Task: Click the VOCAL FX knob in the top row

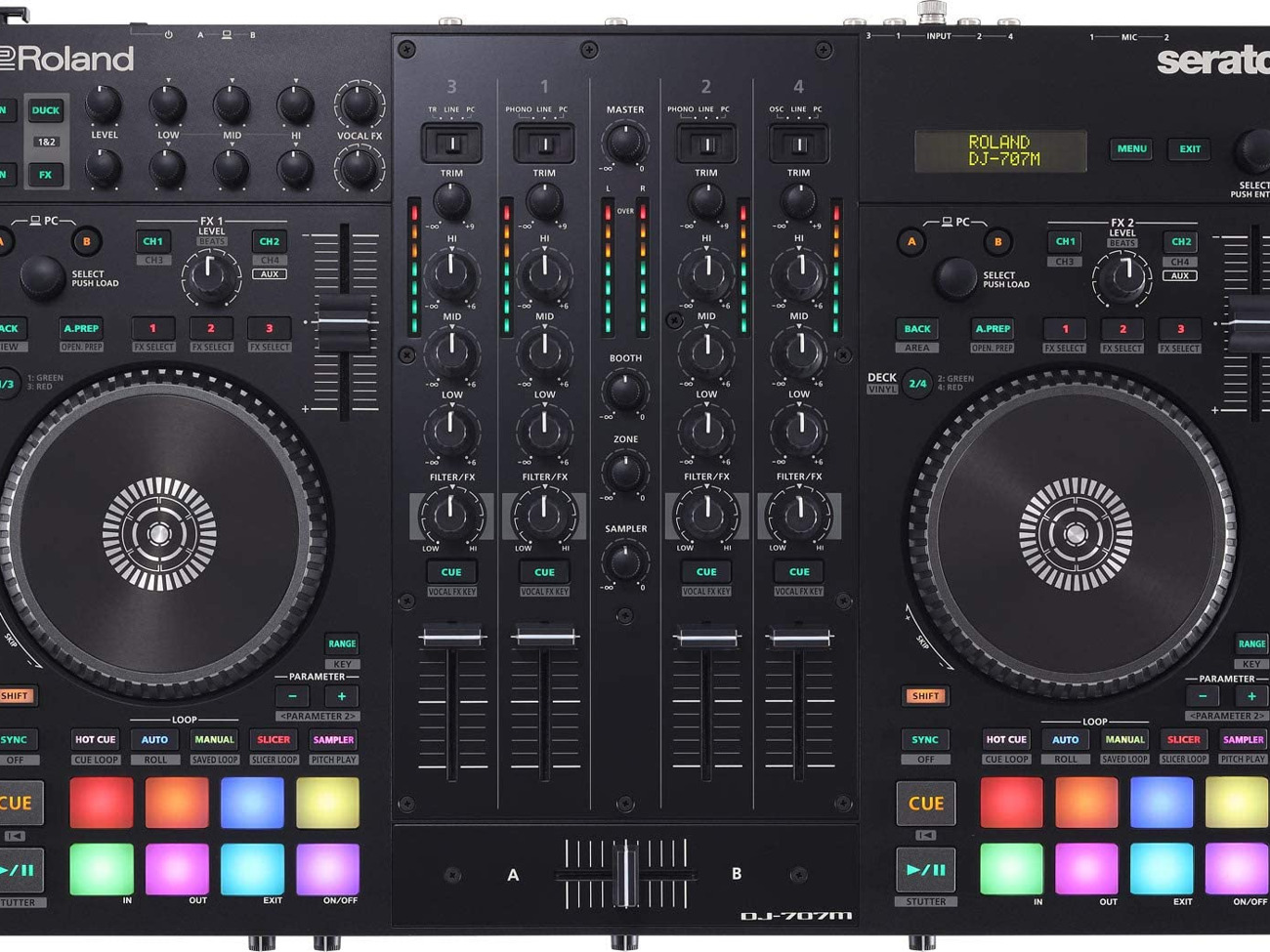Action: pos(359,104)
